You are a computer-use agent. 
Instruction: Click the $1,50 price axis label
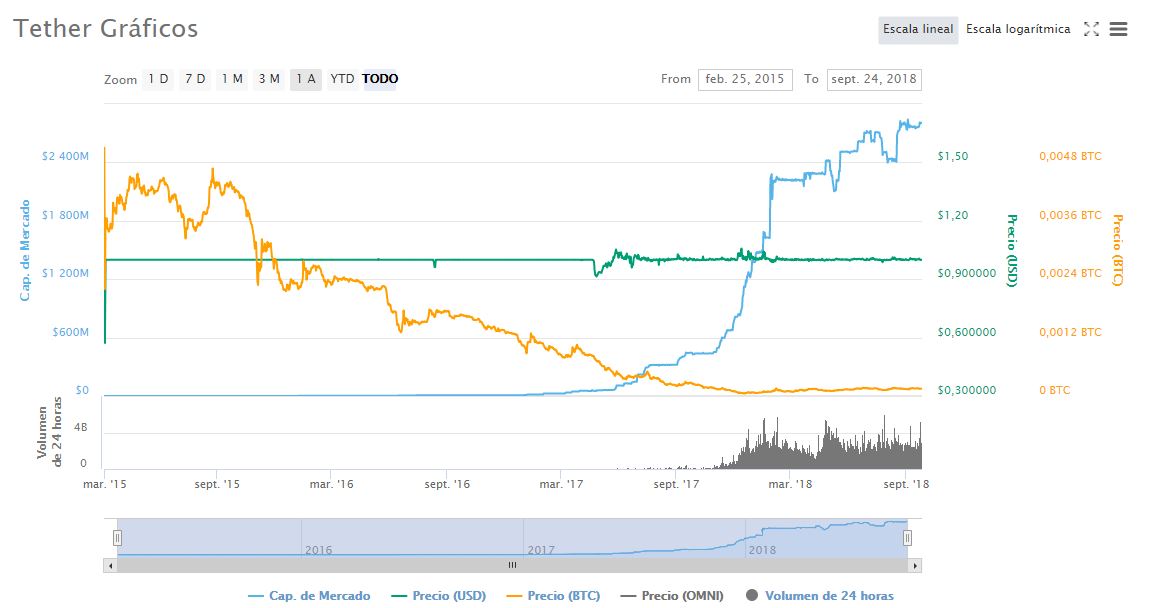tap(953, 156)
